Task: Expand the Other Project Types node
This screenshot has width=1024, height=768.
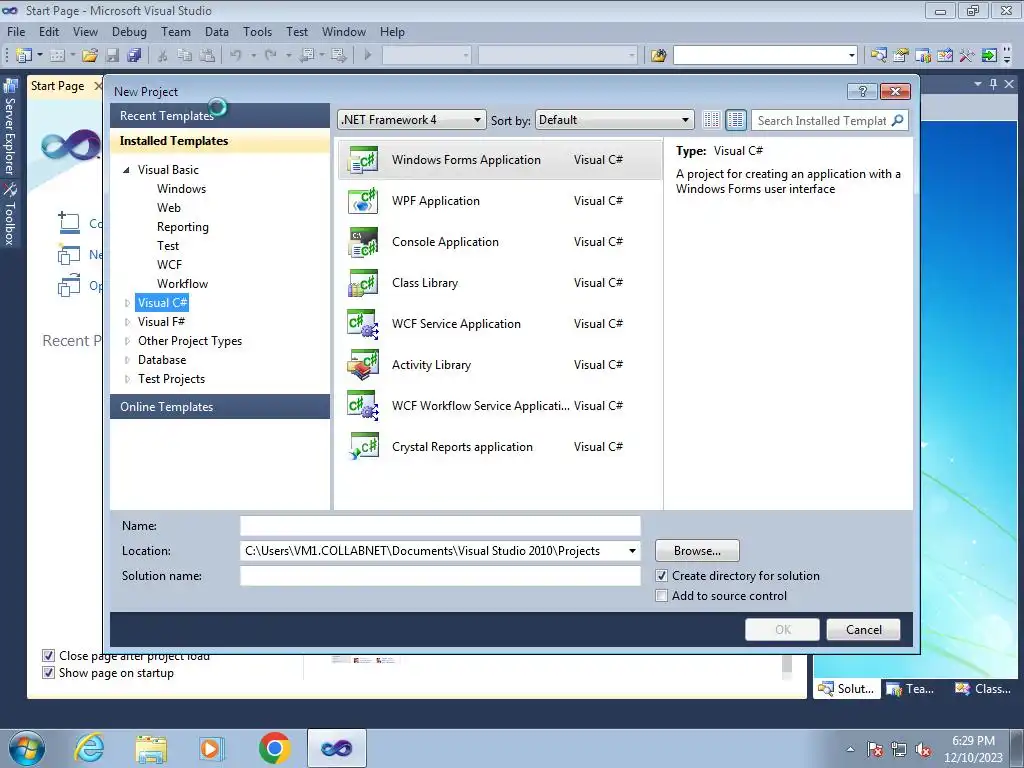Action: tap(127, 341)
